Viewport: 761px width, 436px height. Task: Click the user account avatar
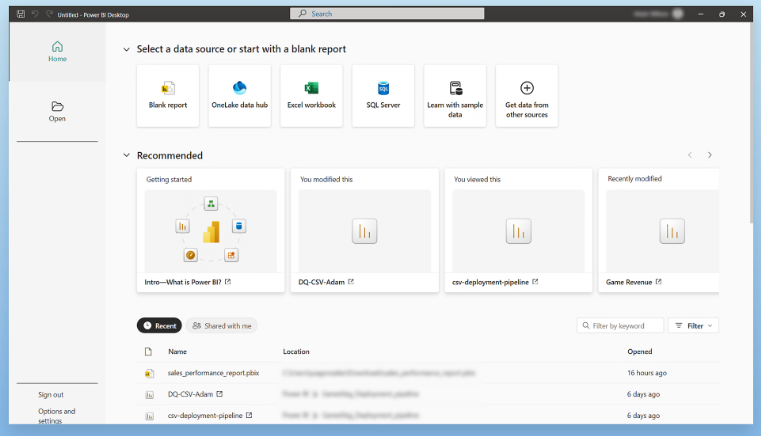tap(678, 14)
